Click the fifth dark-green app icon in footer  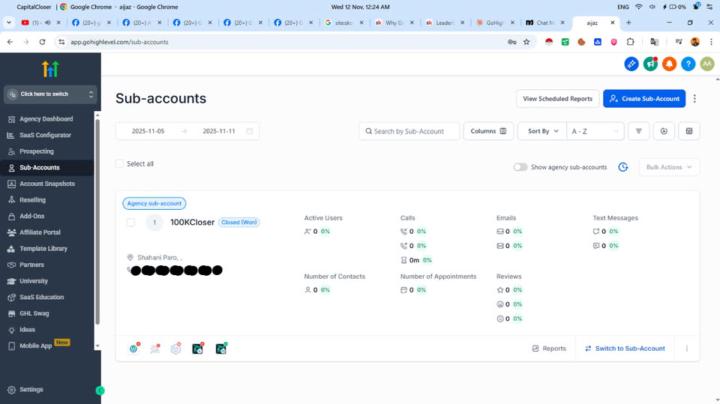point(221,348)
